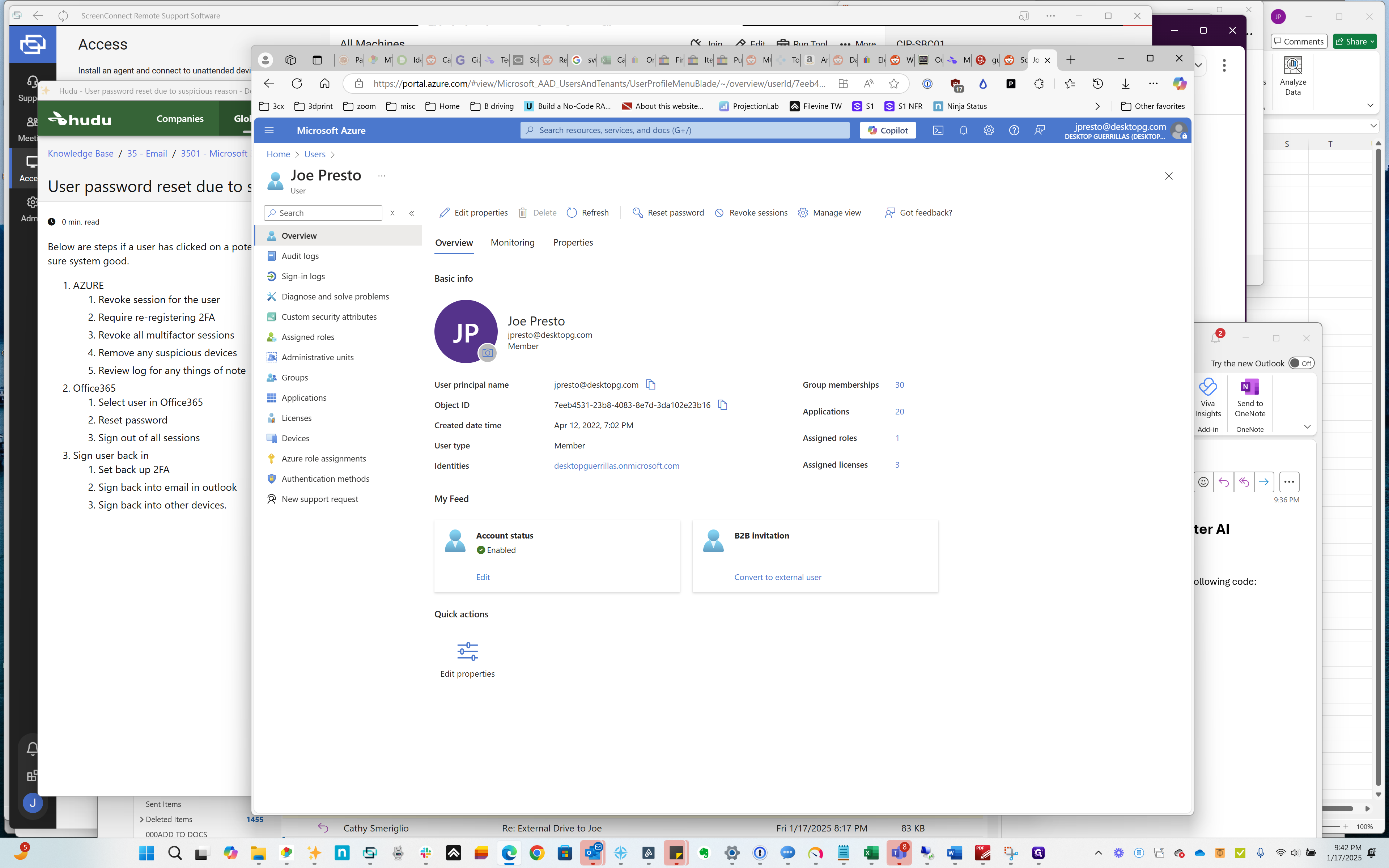Viewport: 1389px width, 868px height.
Task: Expand Deleted Items folder in Outlook
Action: (142, 819)
